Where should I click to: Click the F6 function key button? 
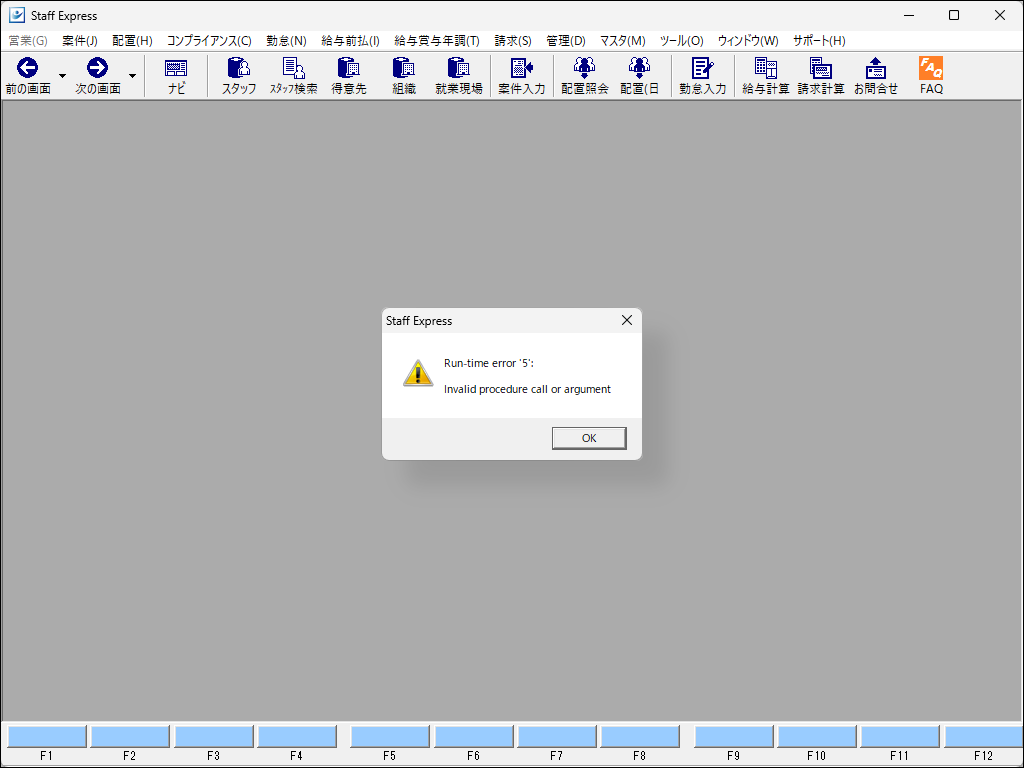[473, 737]
